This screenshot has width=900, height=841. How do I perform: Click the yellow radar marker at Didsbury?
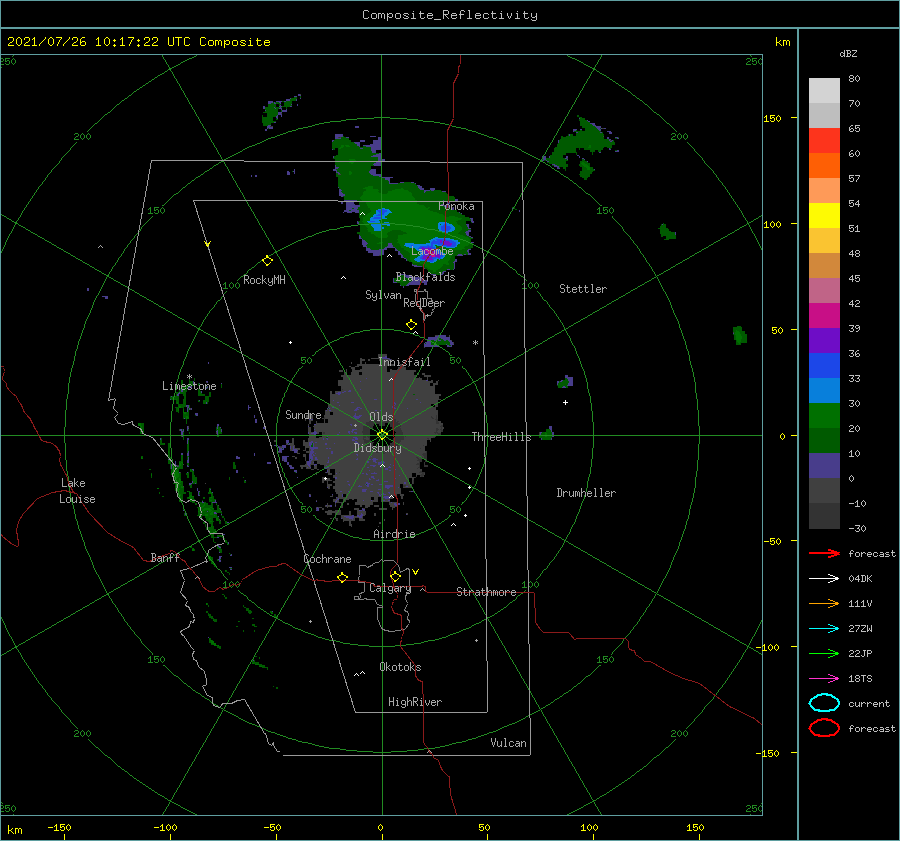pos(382,435)
